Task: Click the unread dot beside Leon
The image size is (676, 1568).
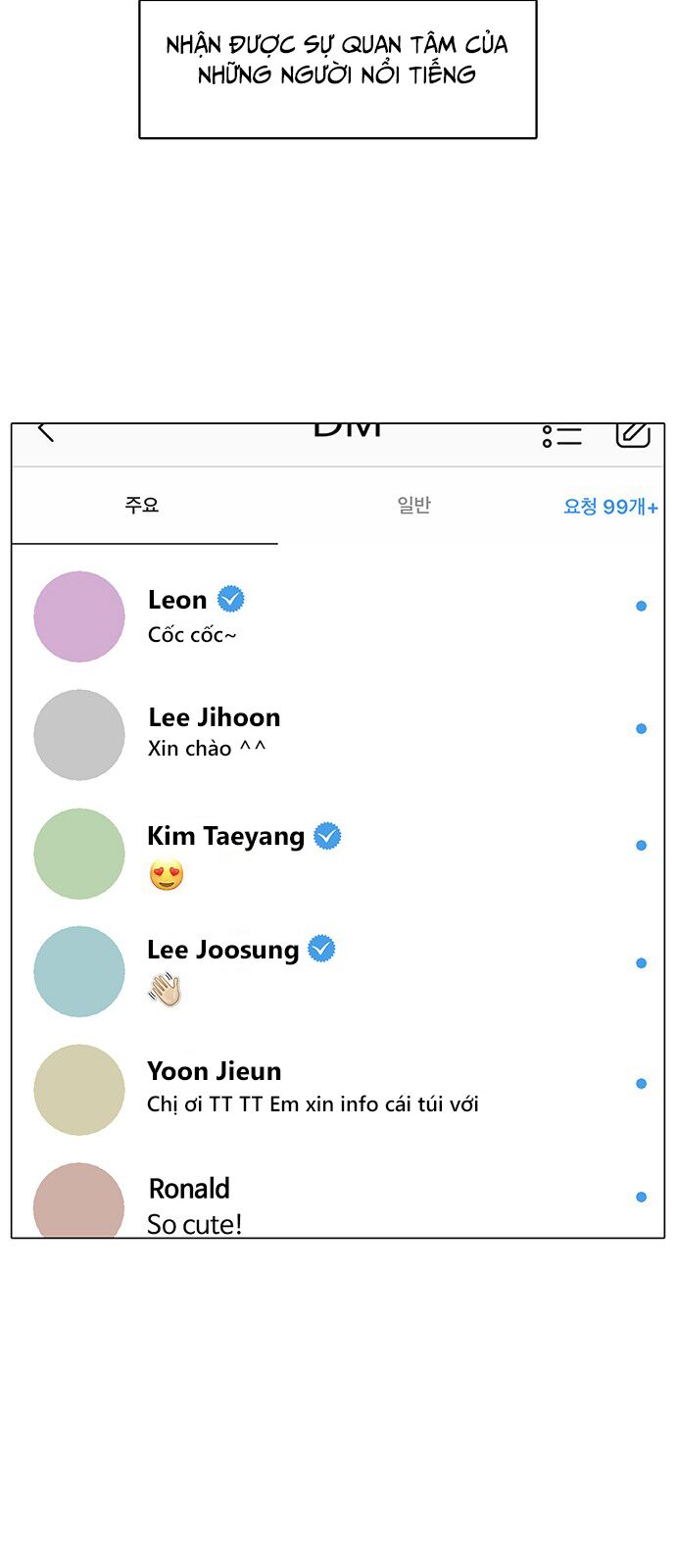Action: pos(641,606)
